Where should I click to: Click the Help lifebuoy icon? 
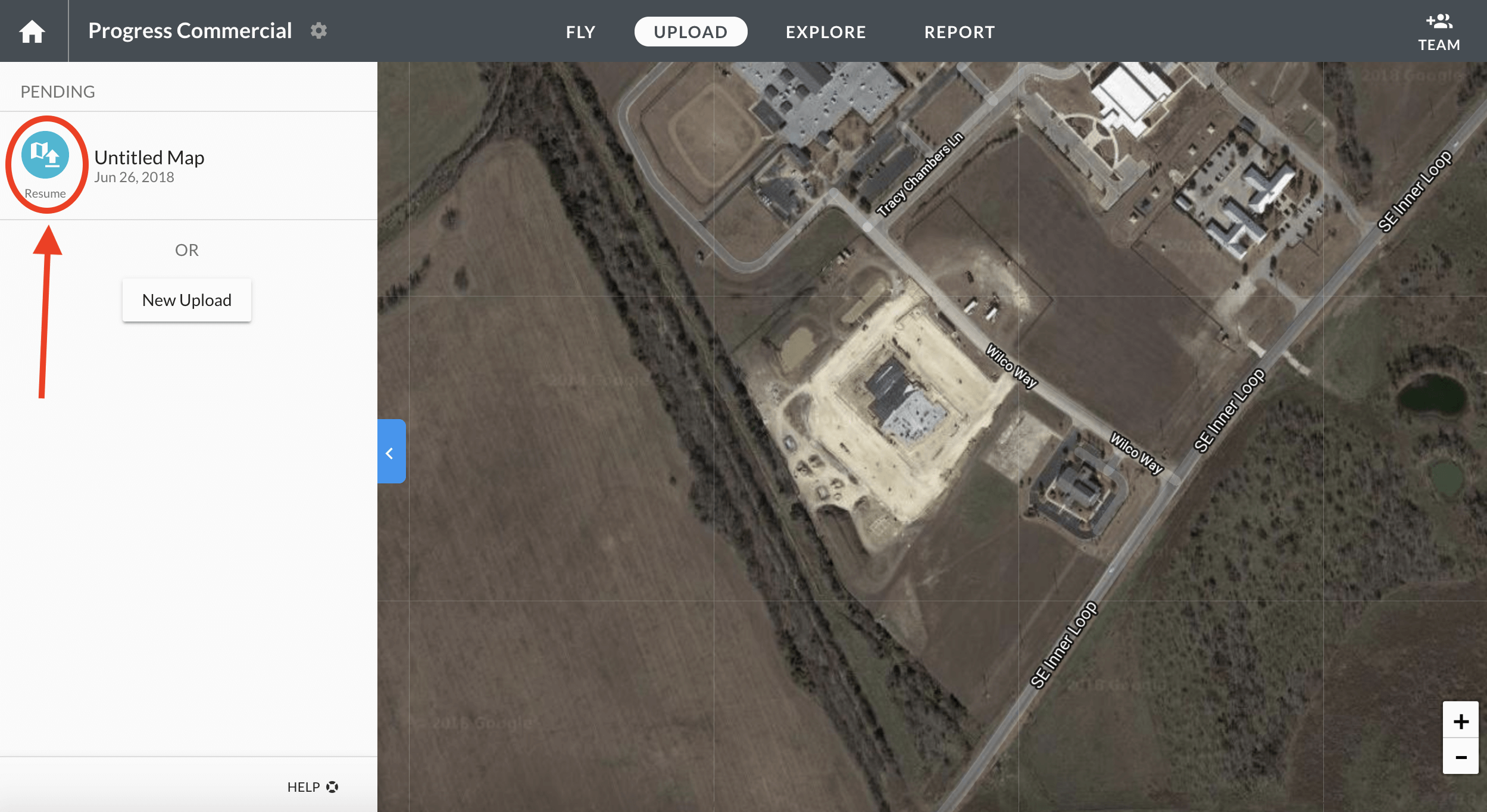[332, 787]
